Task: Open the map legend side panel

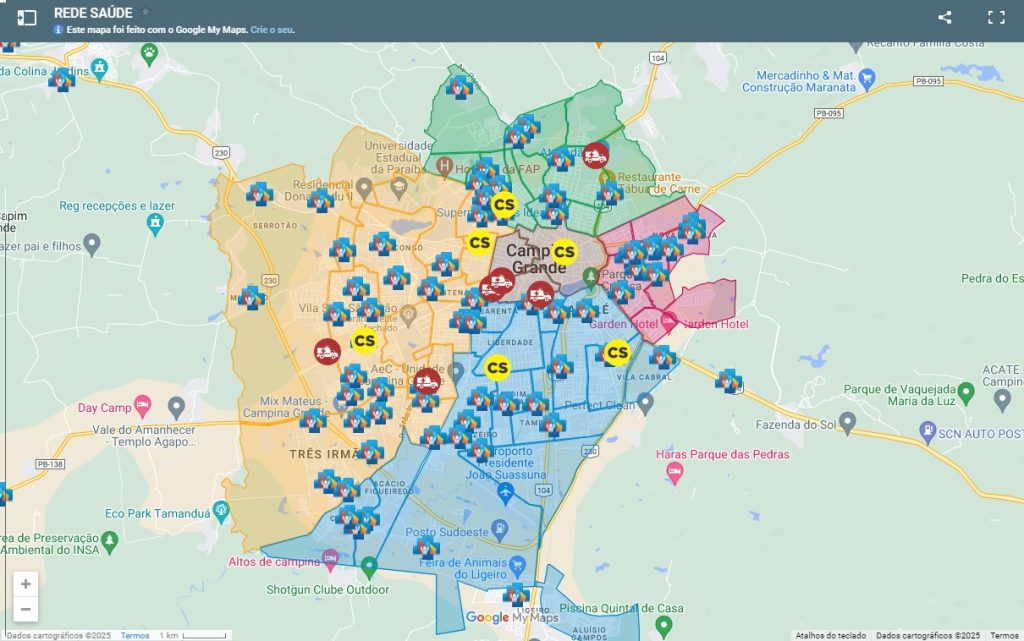Action: (x=27, y=17)
